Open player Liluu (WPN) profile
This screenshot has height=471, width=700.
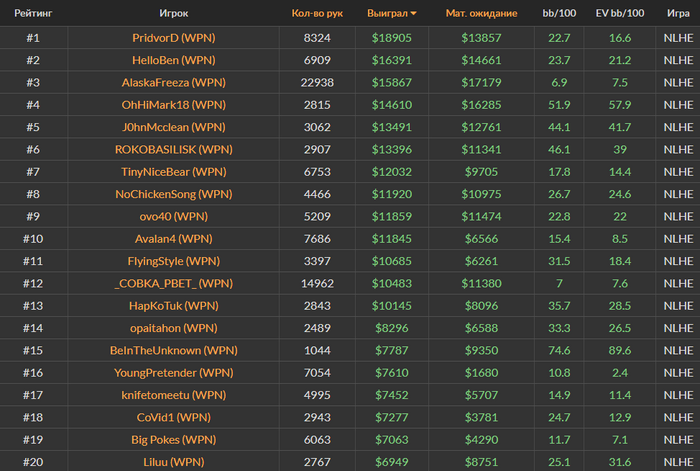click(x=174, y=462)
